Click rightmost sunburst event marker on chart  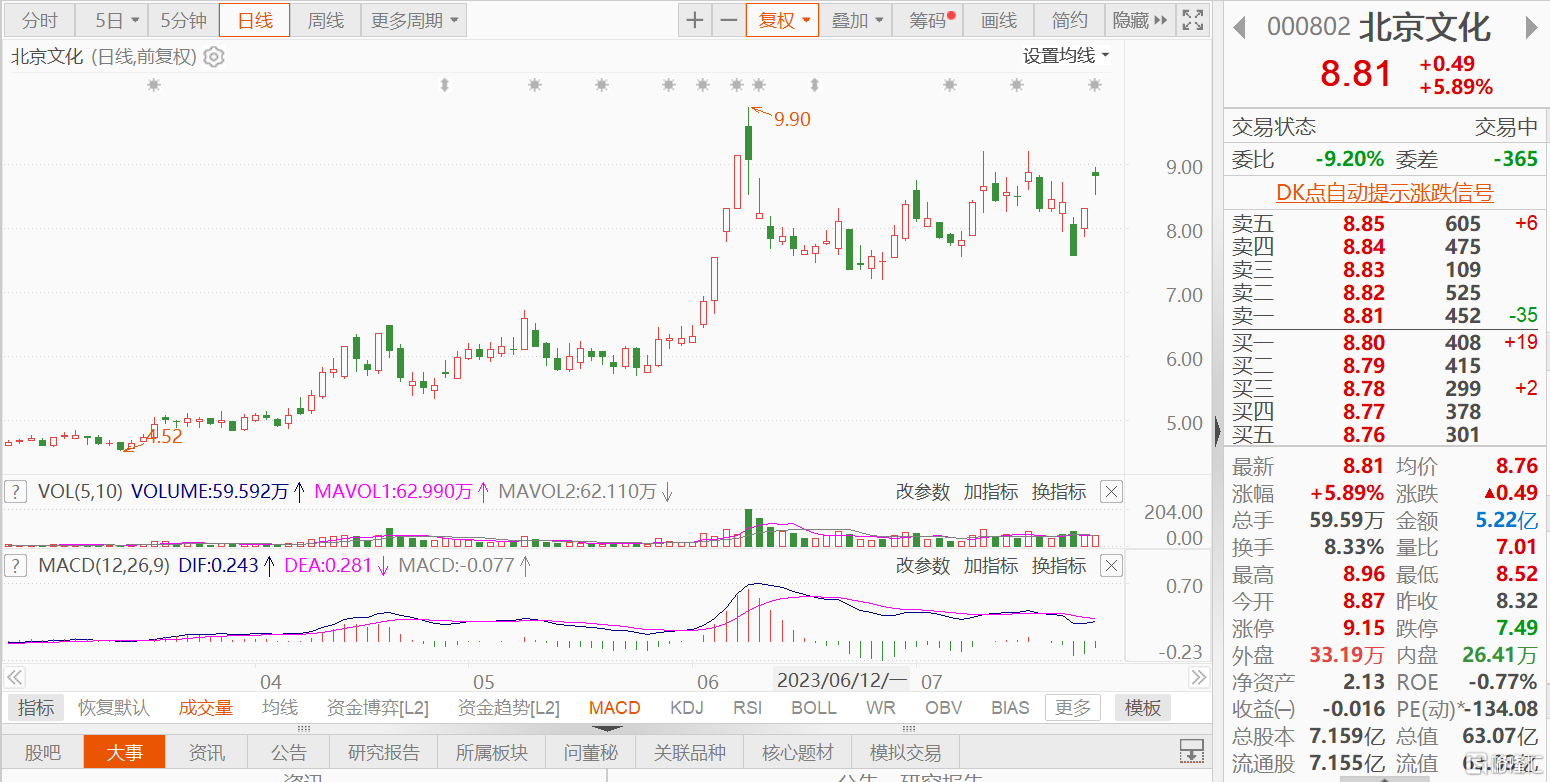coord(1095,86)
